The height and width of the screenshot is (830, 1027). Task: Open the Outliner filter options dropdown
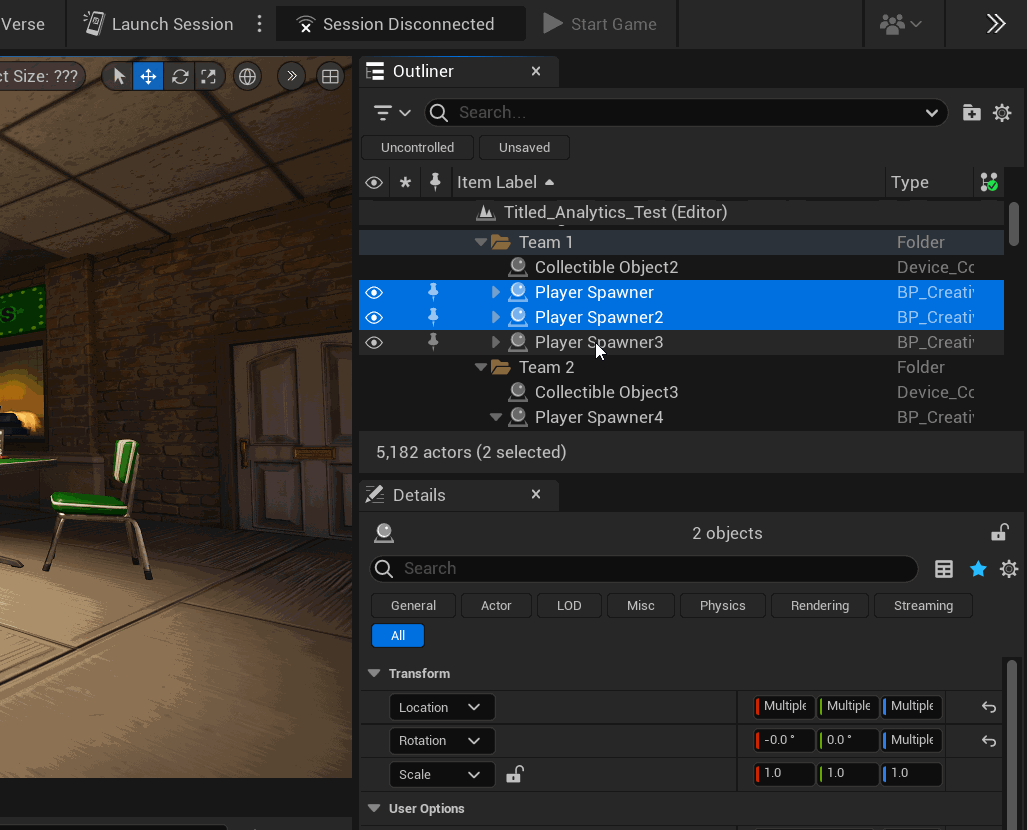click(392, 113)
